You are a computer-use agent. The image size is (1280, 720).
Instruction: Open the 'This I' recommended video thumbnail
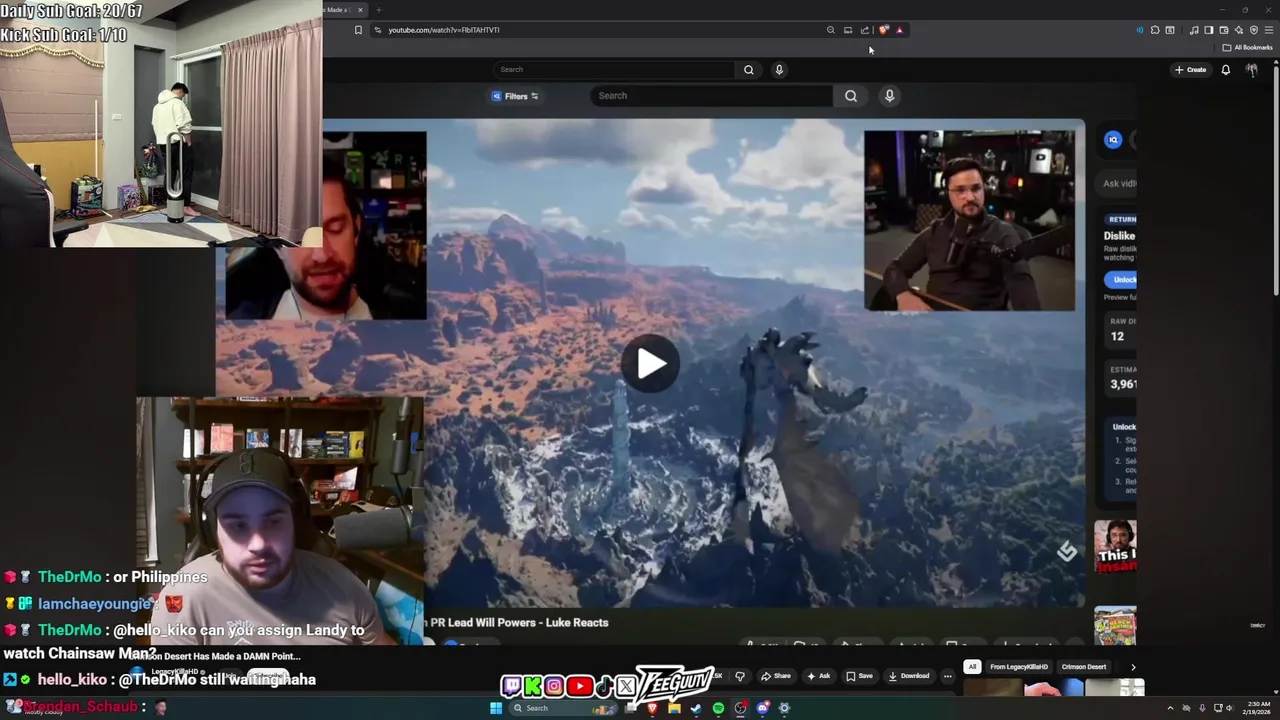point(1115,546)
